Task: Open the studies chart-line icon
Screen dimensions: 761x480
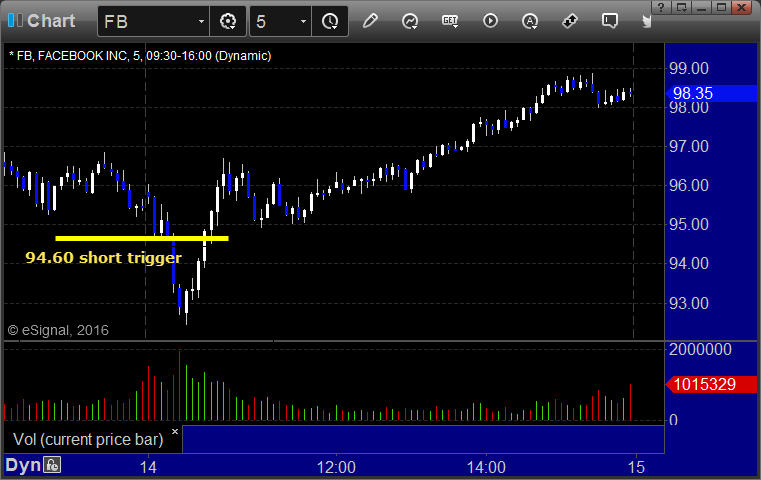Action: (410, 21)
